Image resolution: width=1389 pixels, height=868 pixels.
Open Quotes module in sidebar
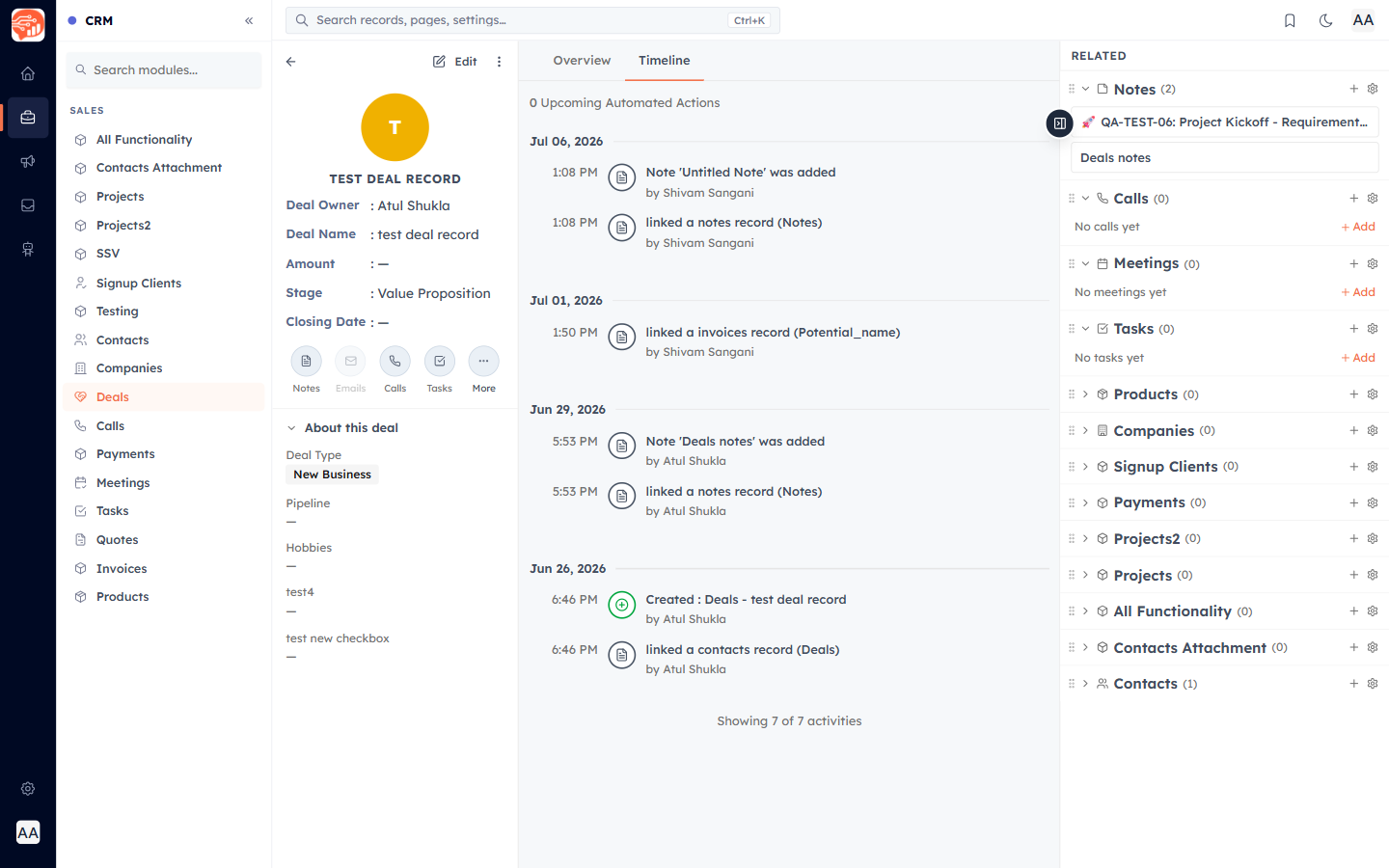(x=164, y=540)
